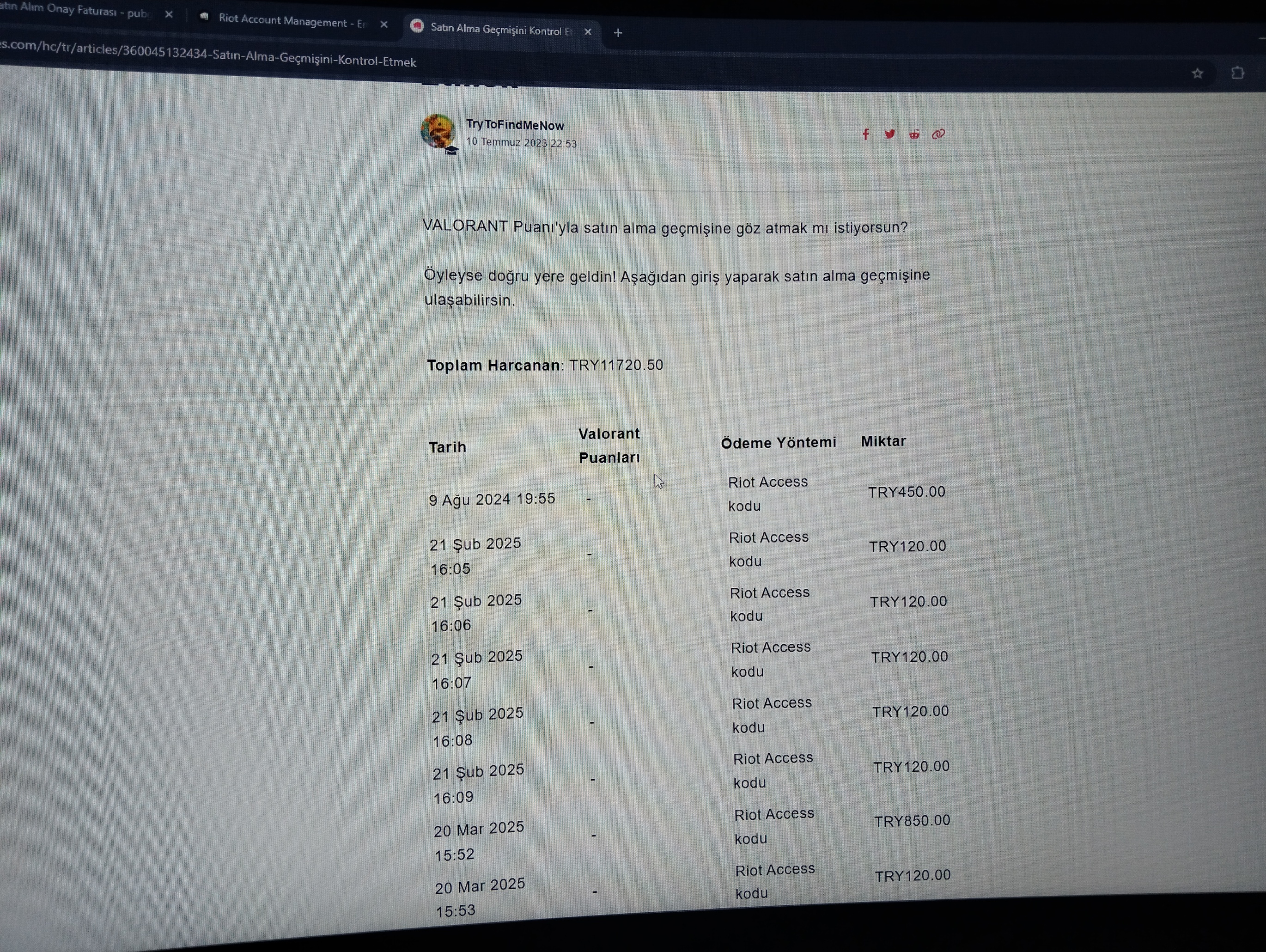Select date 21 Şub 2025 16:06
Image resolution: width=1266 pixels, height=952 pixels.
point(476,612)
